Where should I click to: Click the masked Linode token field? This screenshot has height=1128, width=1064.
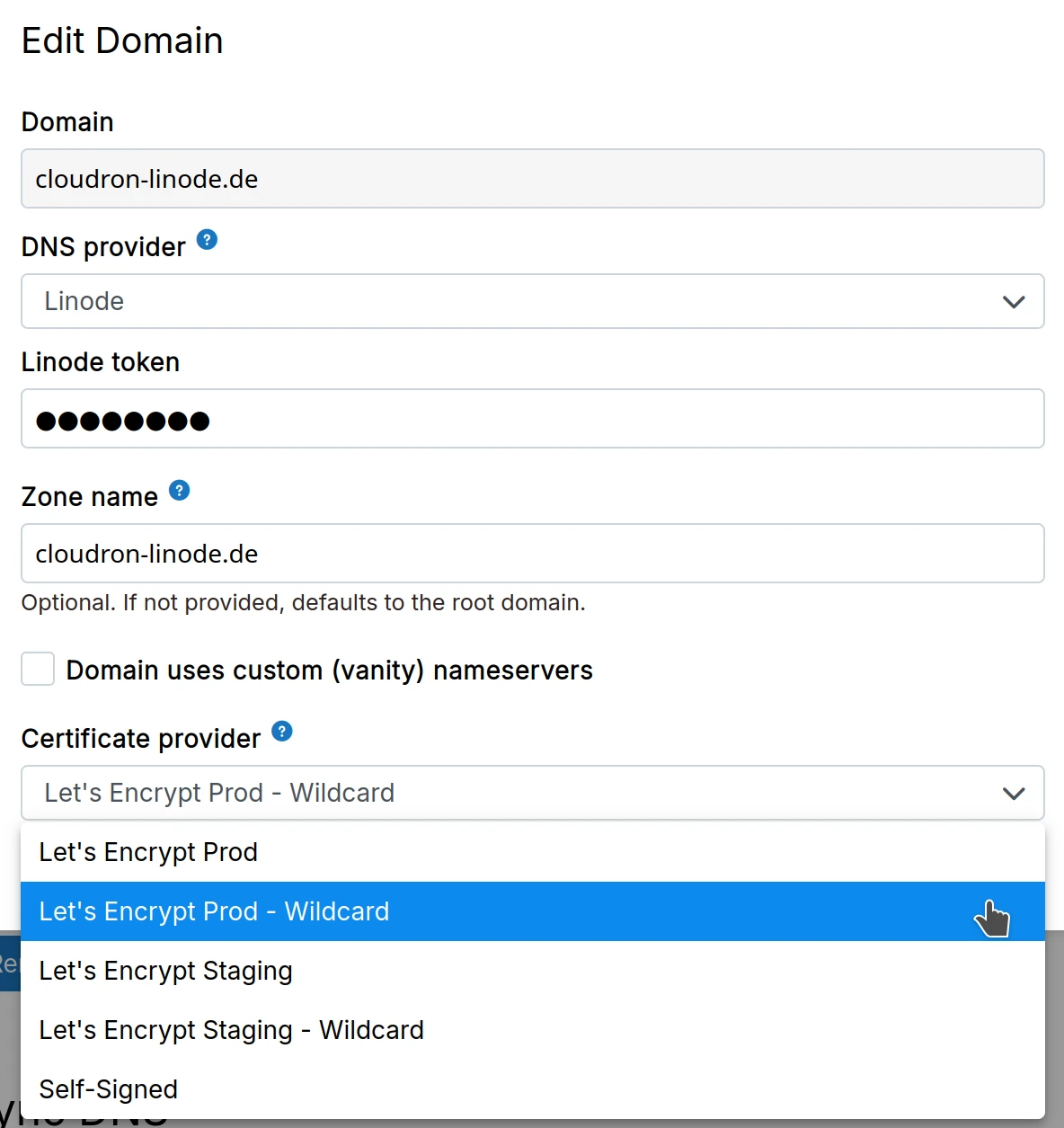tap(532, 419)
